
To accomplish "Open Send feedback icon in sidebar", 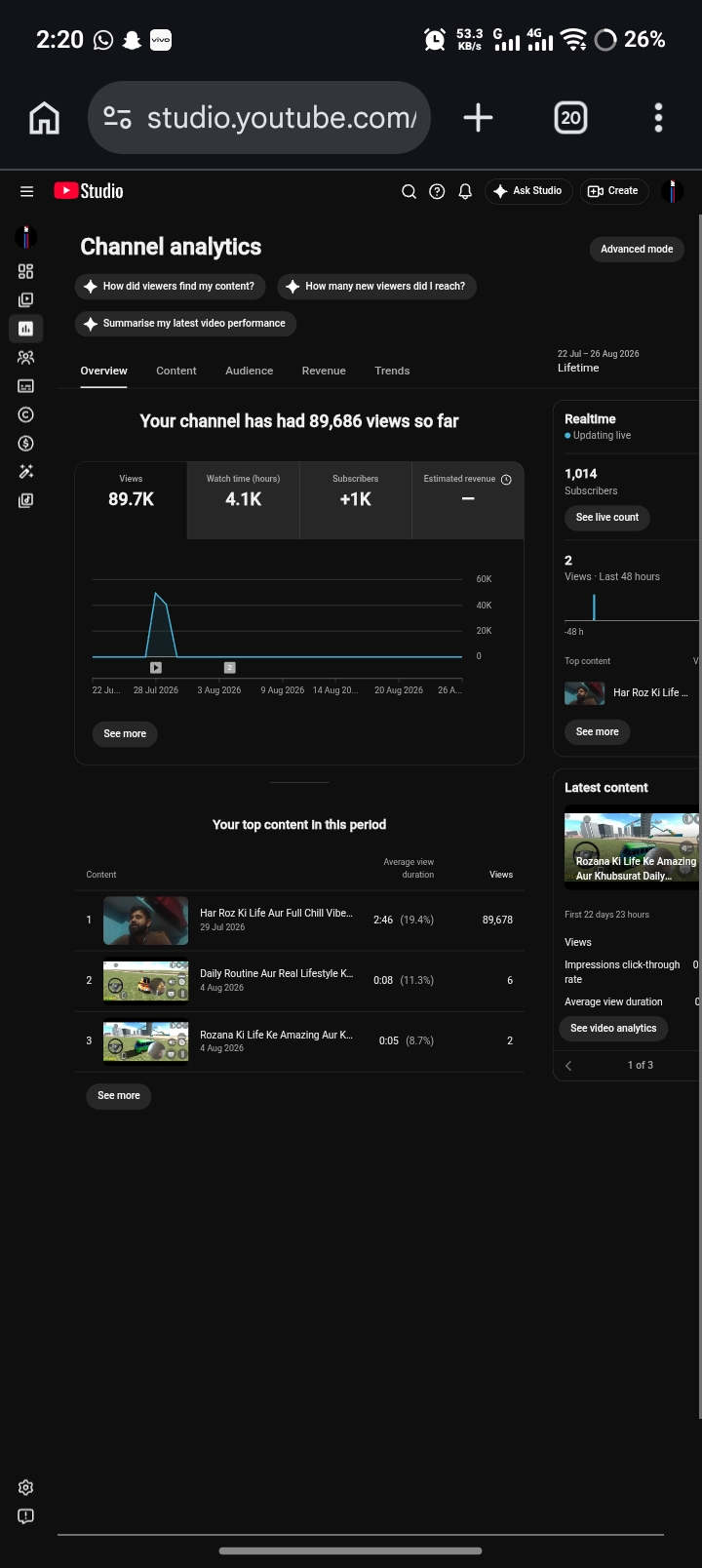I will point(26,1516).
